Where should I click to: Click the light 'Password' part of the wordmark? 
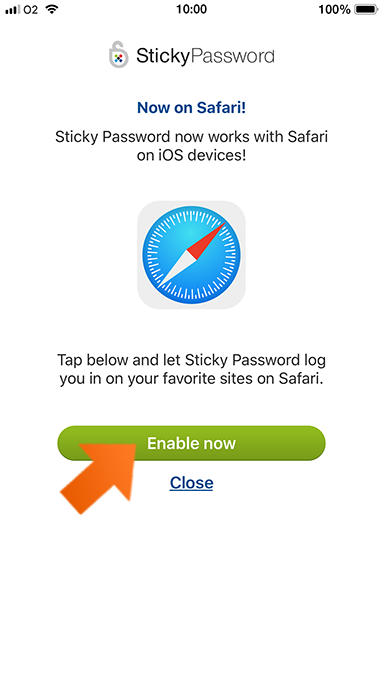pyautogui.click(x=232, y=56)
